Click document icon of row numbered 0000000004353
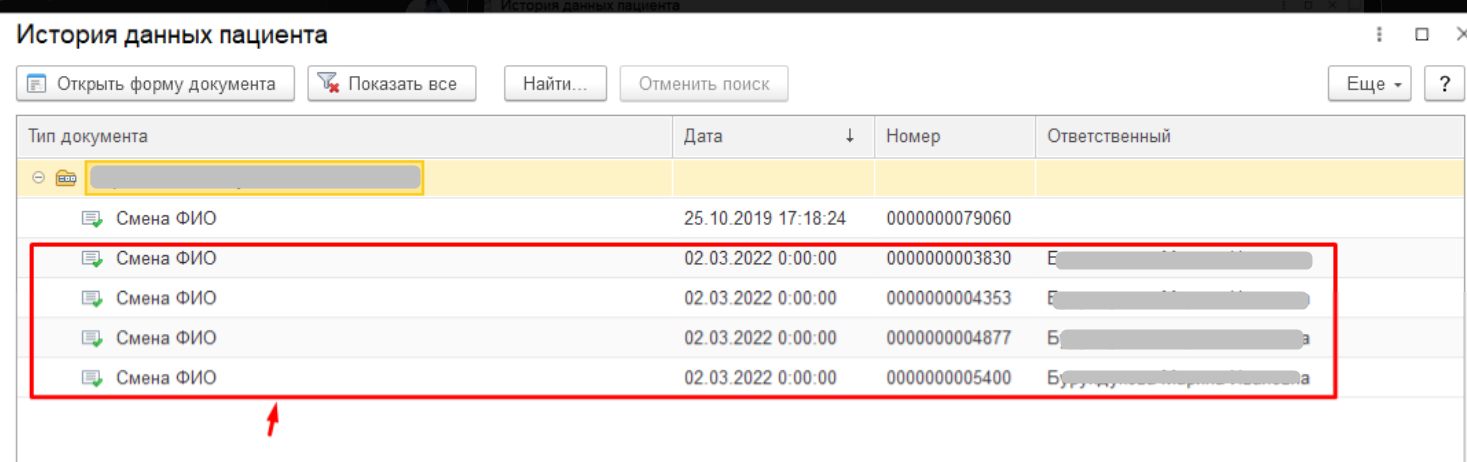This screenshot has height=462, width=1467. click(x=92, y=299)
